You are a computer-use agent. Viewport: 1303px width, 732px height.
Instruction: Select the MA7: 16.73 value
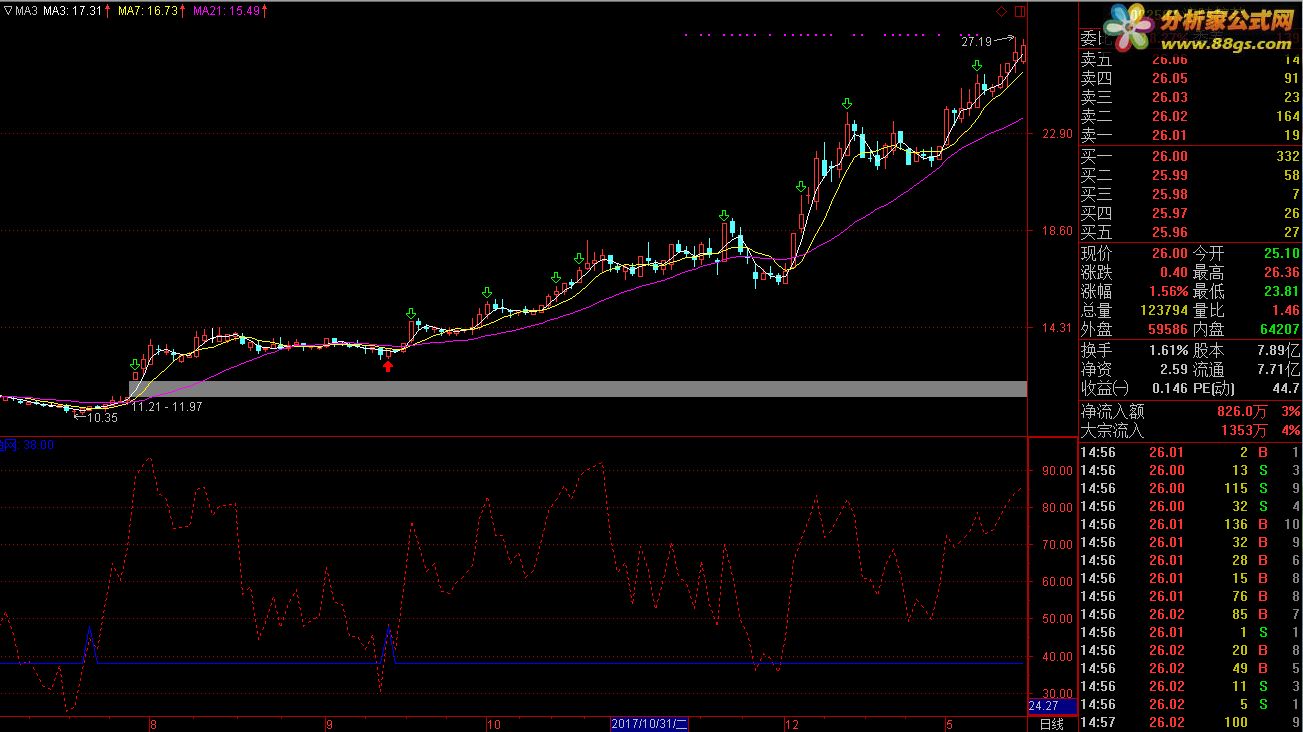pos(151,10)
